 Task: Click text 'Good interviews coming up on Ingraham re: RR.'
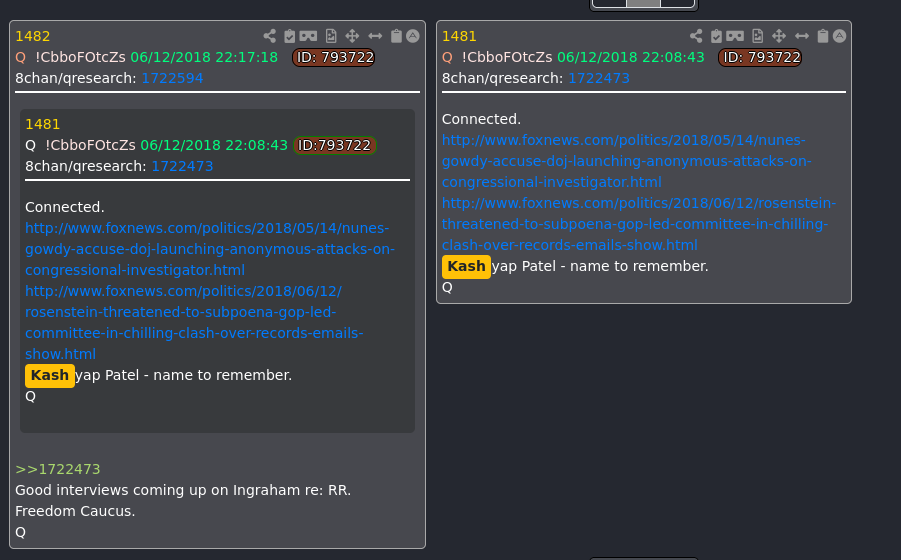click(183, 491)
